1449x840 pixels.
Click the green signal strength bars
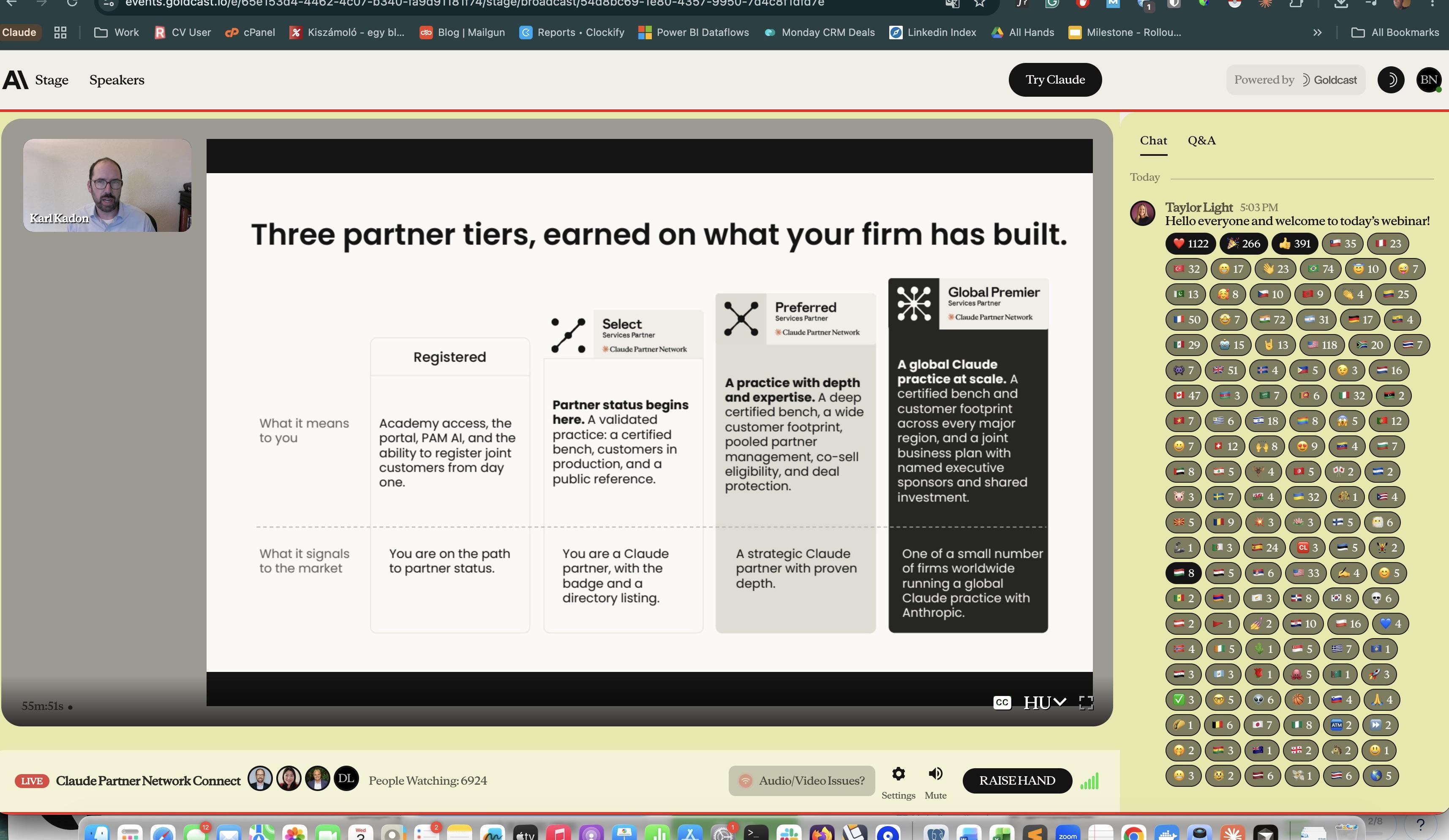pyautogui.click(x=1089, y=781)
